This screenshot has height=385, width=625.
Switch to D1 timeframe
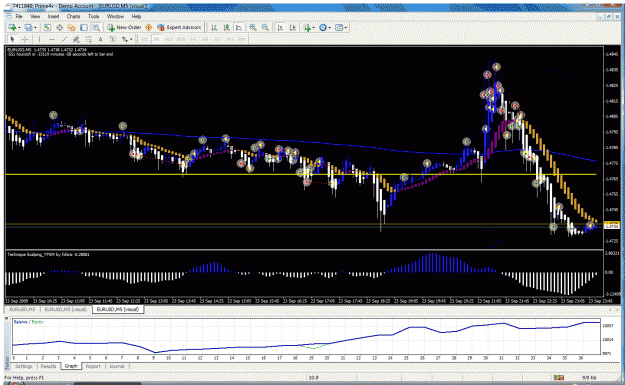pos(218,39)
